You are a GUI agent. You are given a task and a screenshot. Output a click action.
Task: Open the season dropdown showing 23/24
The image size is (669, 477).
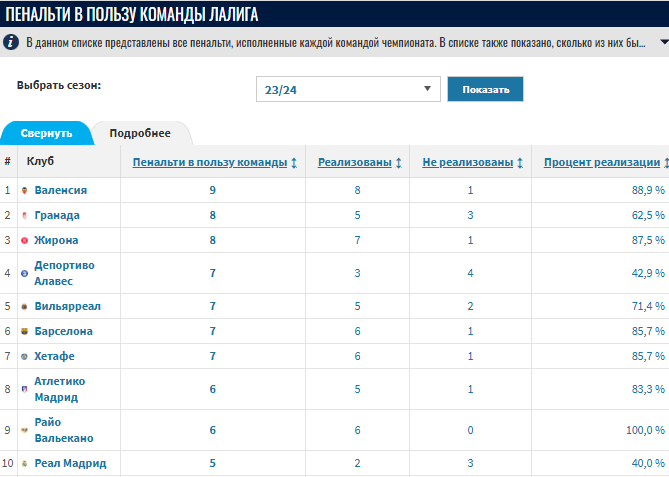[348, 89]
